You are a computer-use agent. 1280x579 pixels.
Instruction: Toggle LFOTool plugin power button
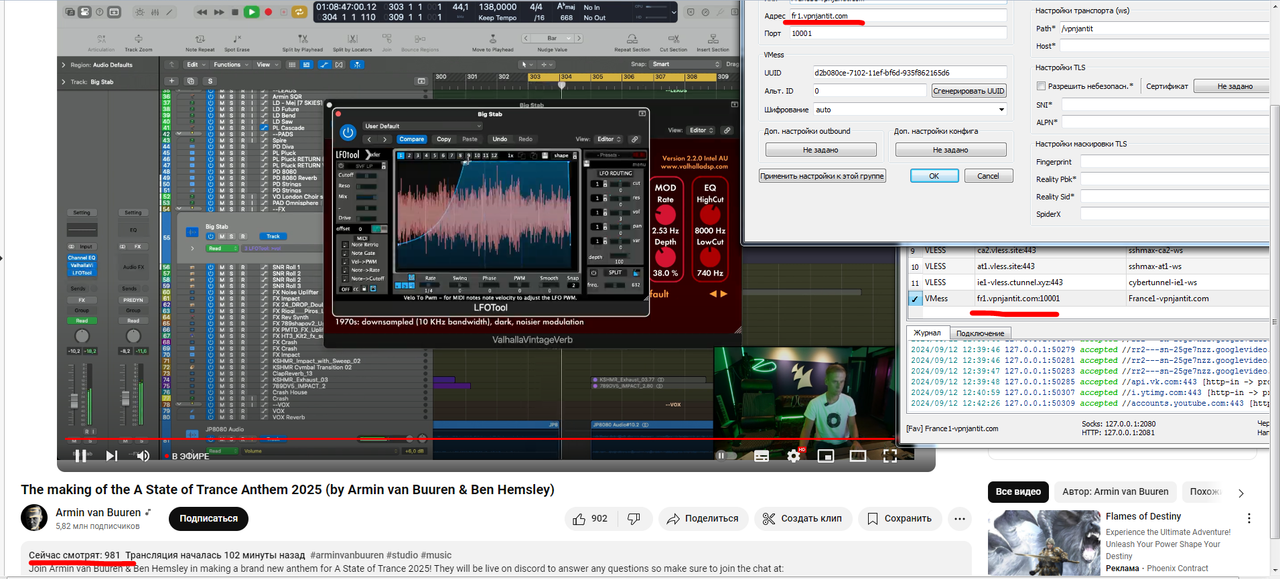348,132
